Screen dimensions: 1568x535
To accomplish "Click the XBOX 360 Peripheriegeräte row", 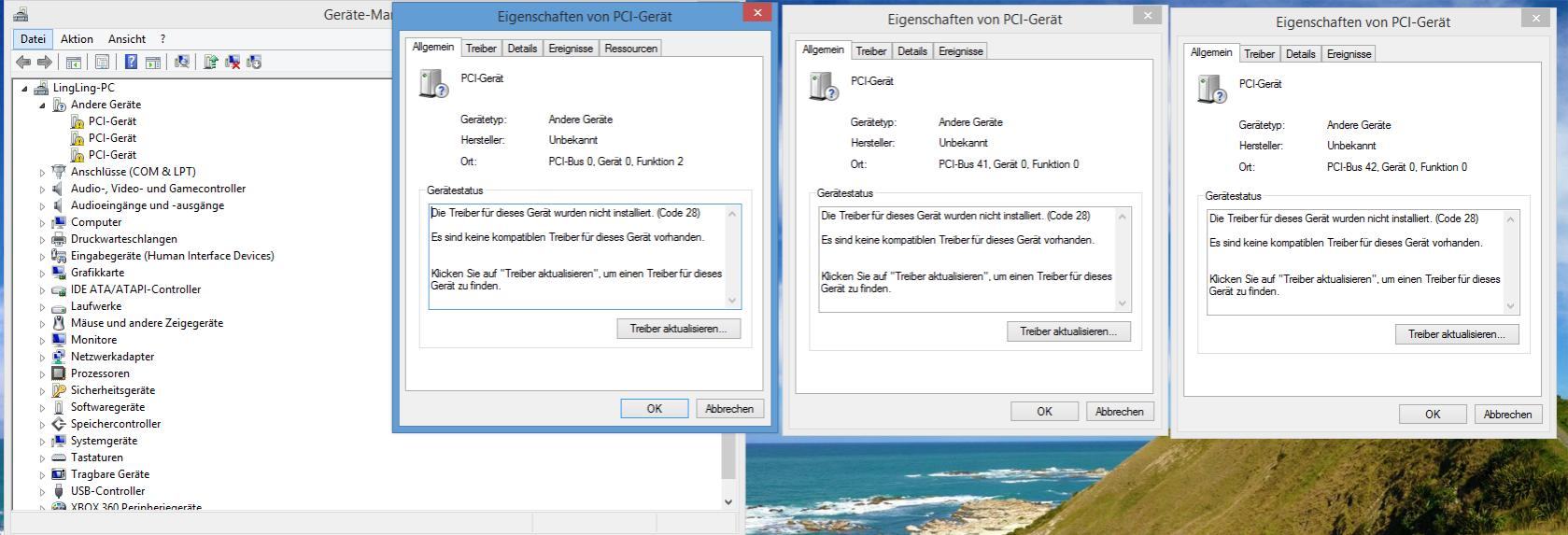I will click(135, 508).
